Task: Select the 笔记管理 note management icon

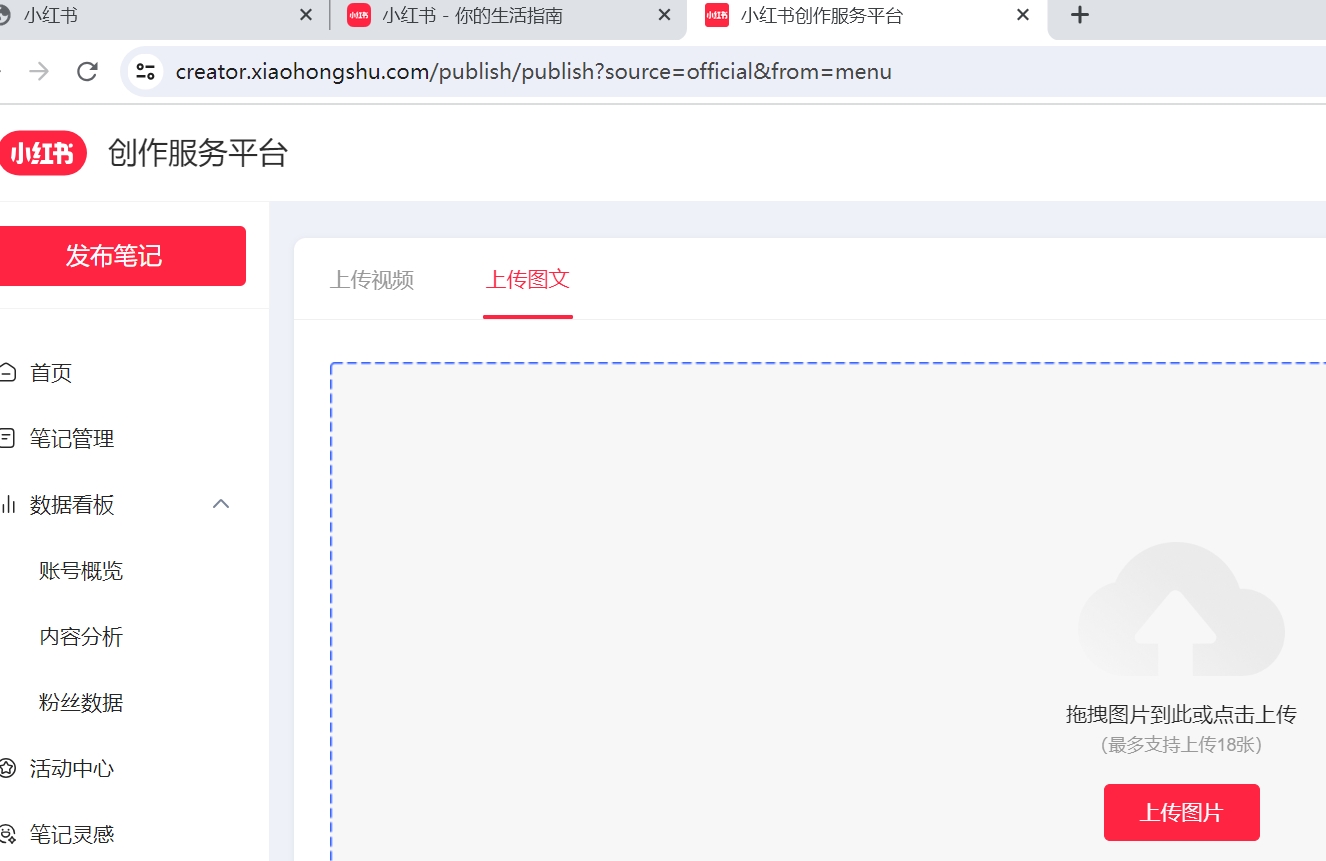Action: coord(8,438)
